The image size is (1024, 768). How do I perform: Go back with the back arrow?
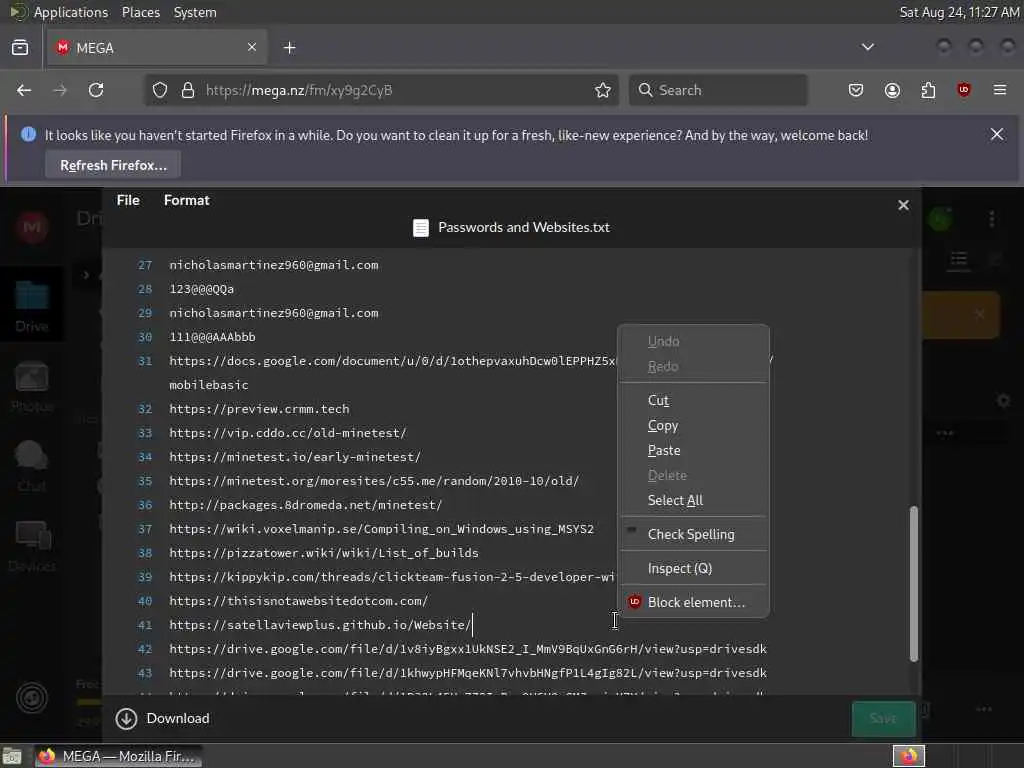pyautogui.click(x=24, y=90)
